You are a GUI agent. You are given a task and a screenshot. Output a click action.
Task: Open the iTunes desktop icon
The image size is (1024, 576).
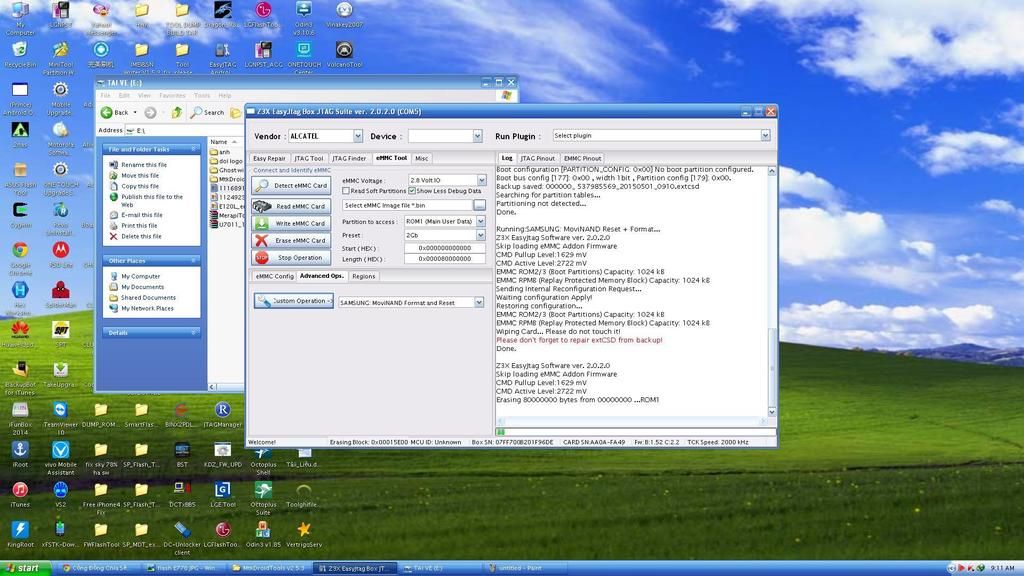tap(20, 494)
